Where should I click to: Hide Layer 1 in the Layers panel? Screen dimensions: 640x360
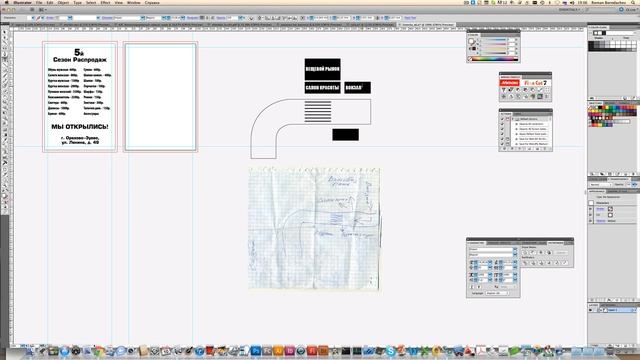click(x=591, y=310)
